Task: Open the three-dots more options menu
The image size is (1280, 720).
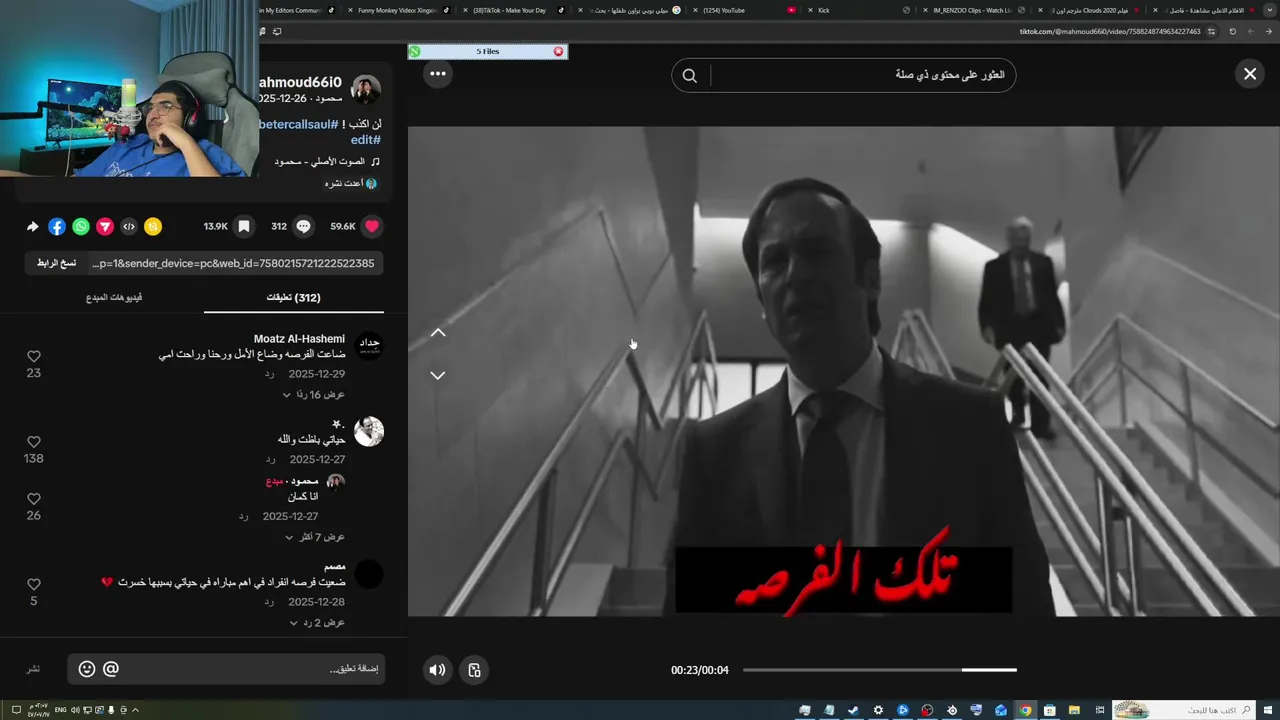Action: click(x=438, y=73)
